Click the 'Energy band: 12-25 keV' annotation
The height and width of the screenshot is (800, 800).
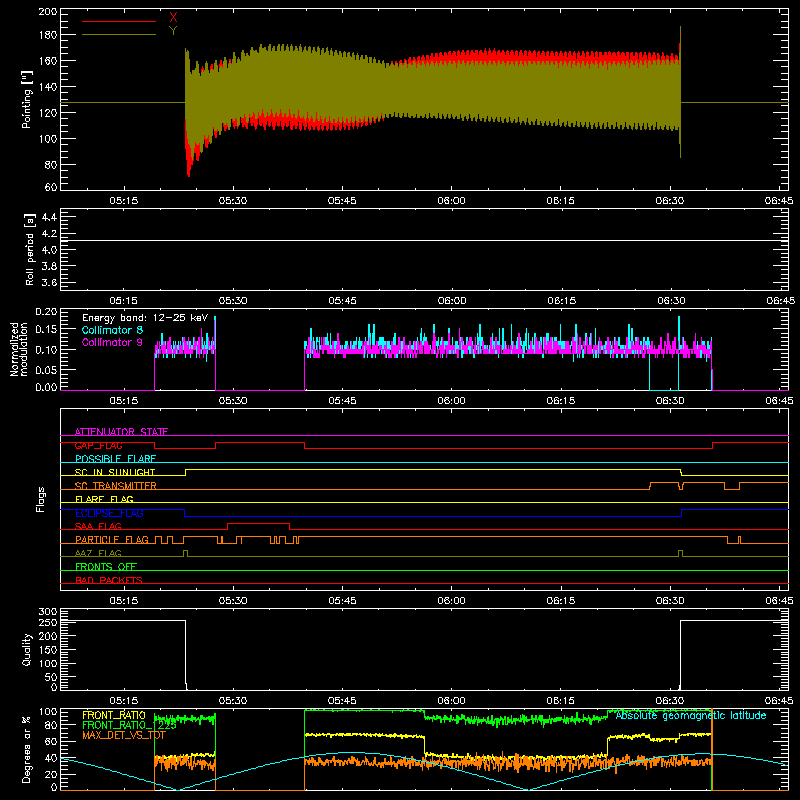(x=145, y=318)
